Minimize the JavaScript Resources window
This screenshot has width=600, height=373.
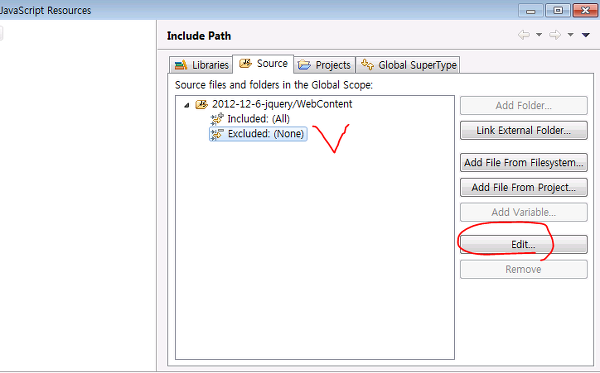531,11
